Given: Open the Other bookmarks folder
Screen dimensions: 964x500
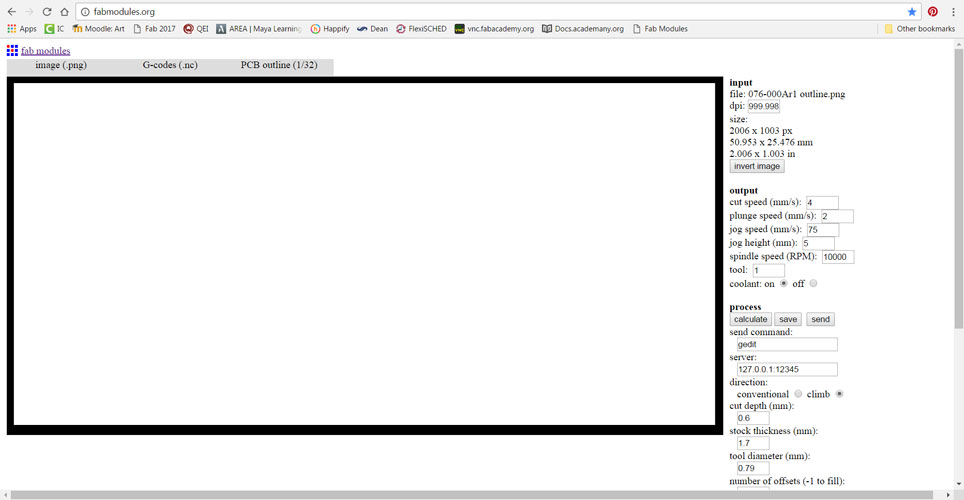Looking at the screenshot, I should (x=920, y=29).
